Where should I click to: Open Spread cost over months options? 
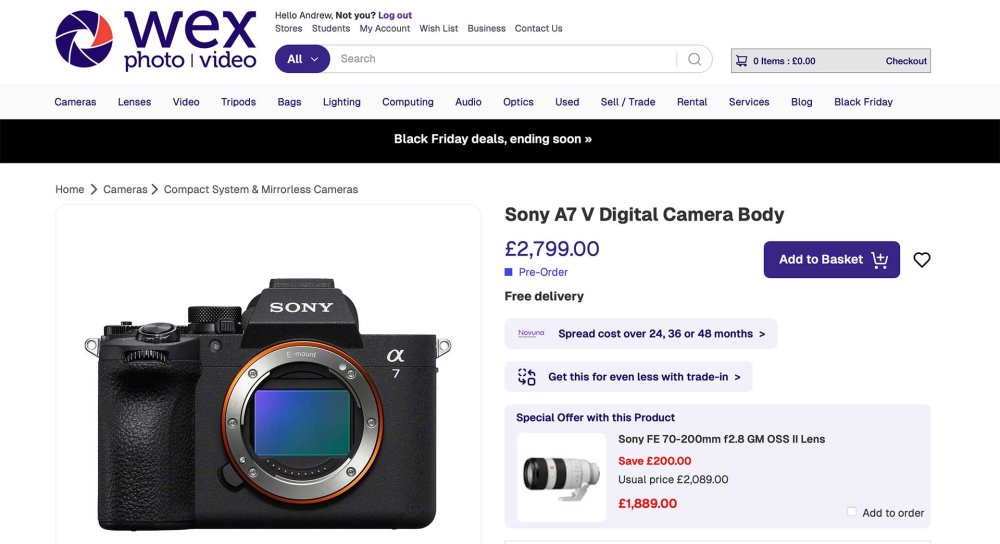point(661,334)
